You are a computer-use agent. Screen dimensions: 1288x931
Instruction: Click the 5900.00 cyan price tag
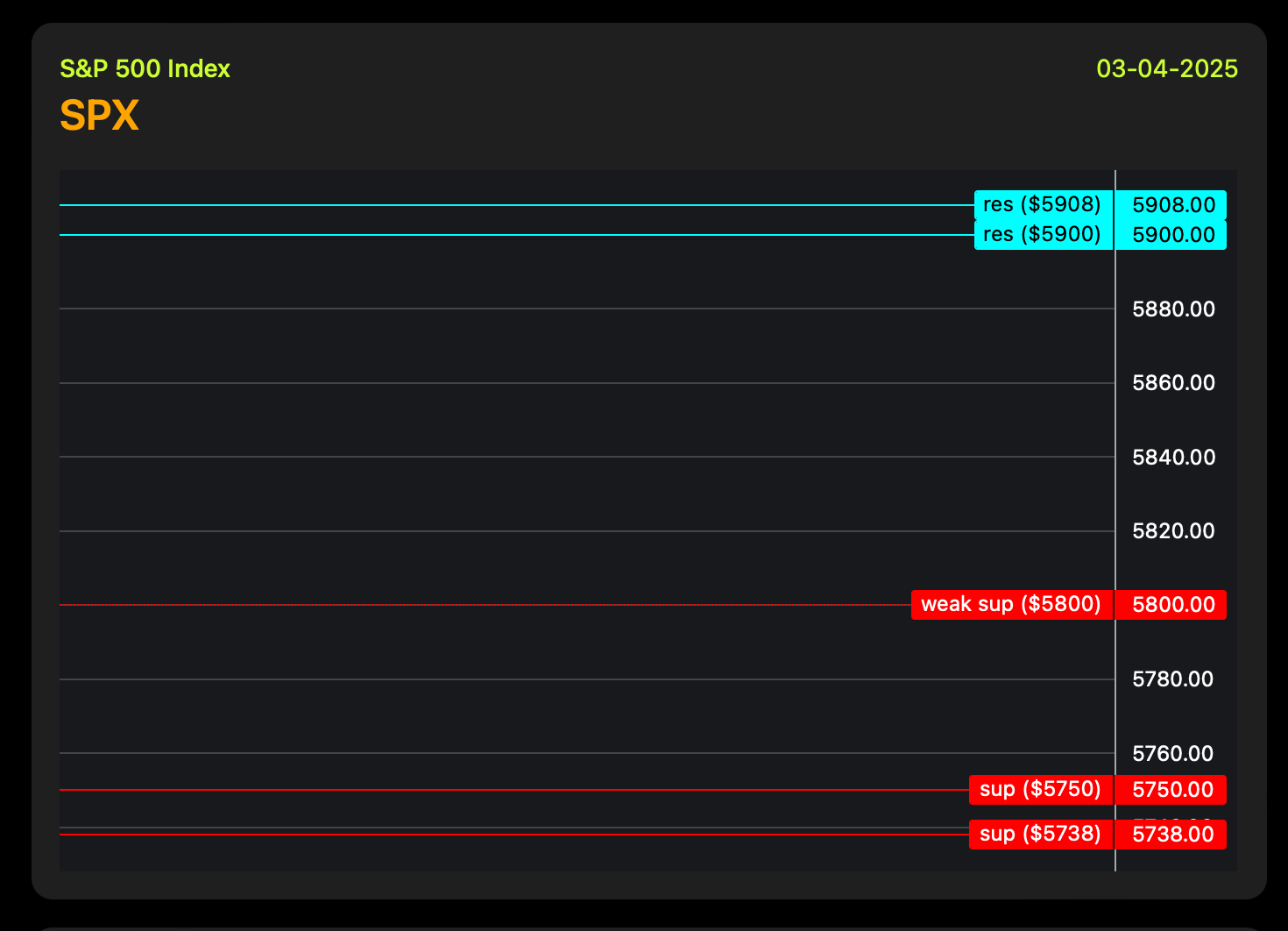[1171, 235]
